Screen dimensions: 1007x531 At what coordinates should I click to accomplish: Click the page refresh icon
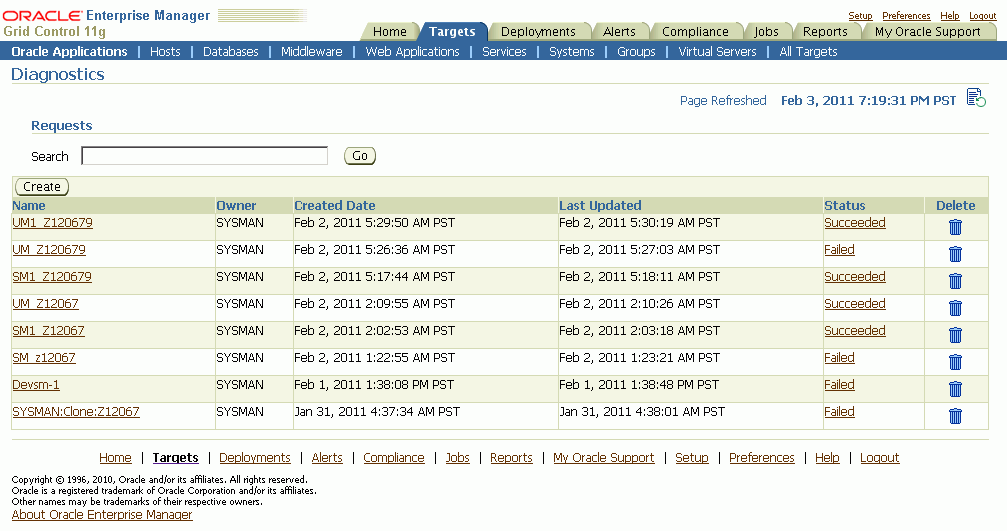[x=976, y=98]
